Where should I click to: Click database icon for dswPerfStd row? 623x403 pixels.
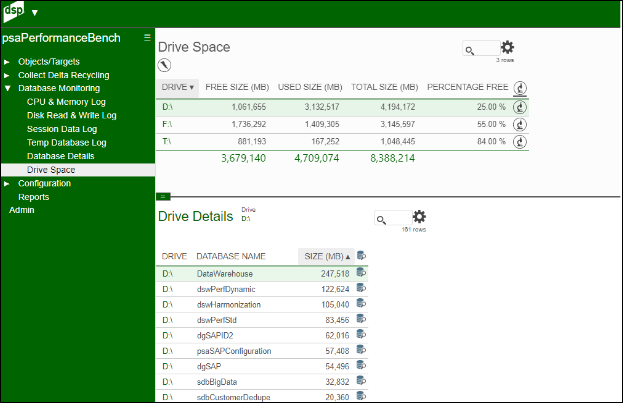coord(361,319)
